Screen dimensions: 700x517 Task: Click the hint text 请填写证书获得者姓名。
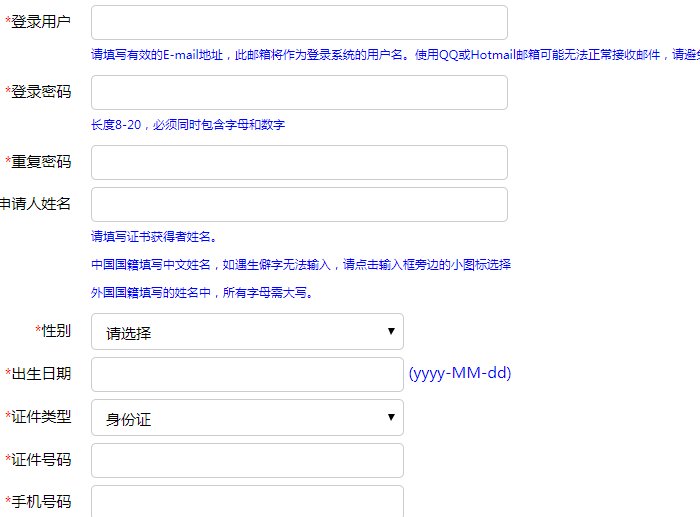[x=154, y=237]
